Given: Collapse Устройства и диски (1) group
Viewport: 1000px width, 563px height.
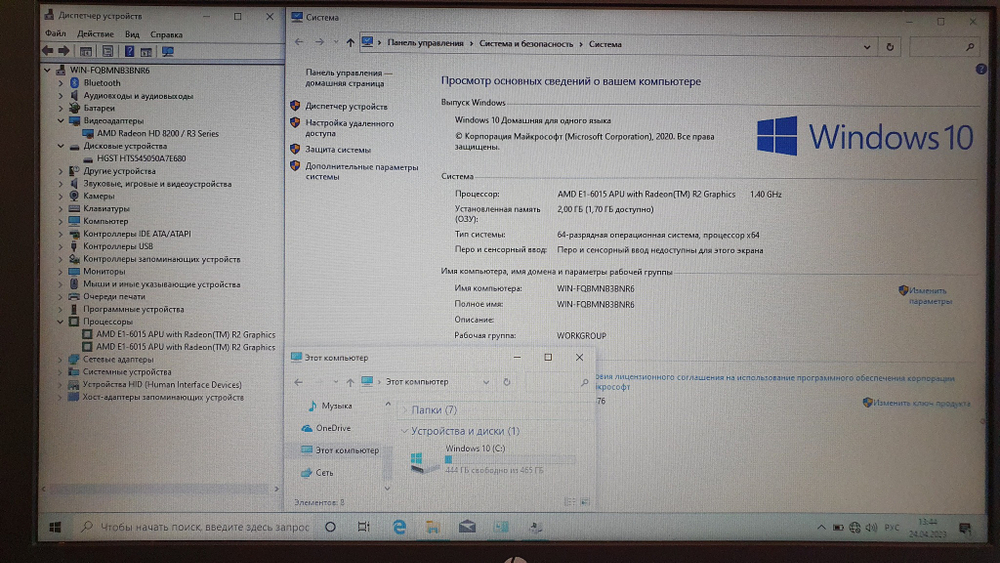Looking at the screenshot, I should point(404,431).
